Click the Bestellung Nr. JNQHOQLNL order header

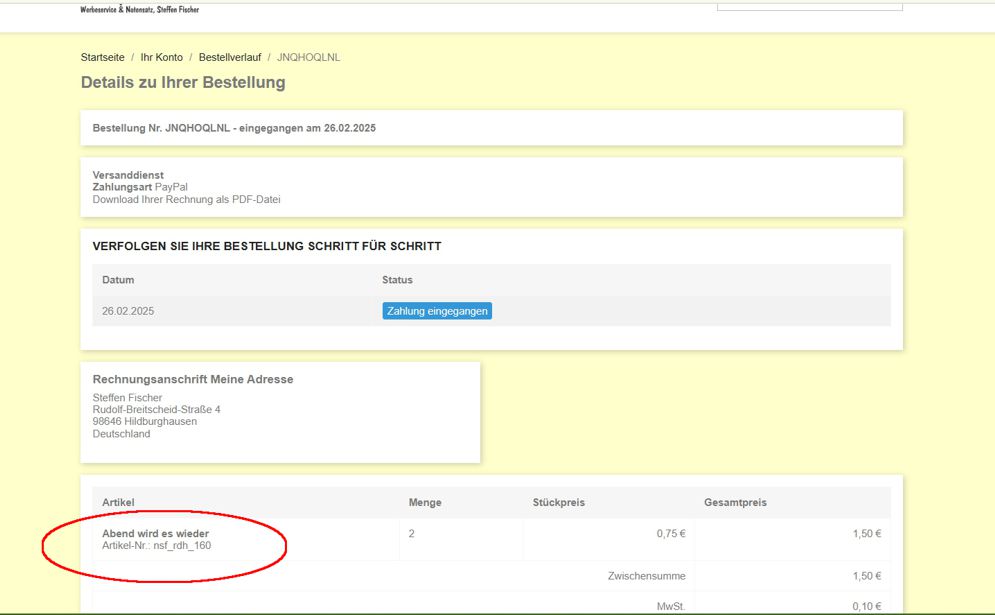point(234,129)
